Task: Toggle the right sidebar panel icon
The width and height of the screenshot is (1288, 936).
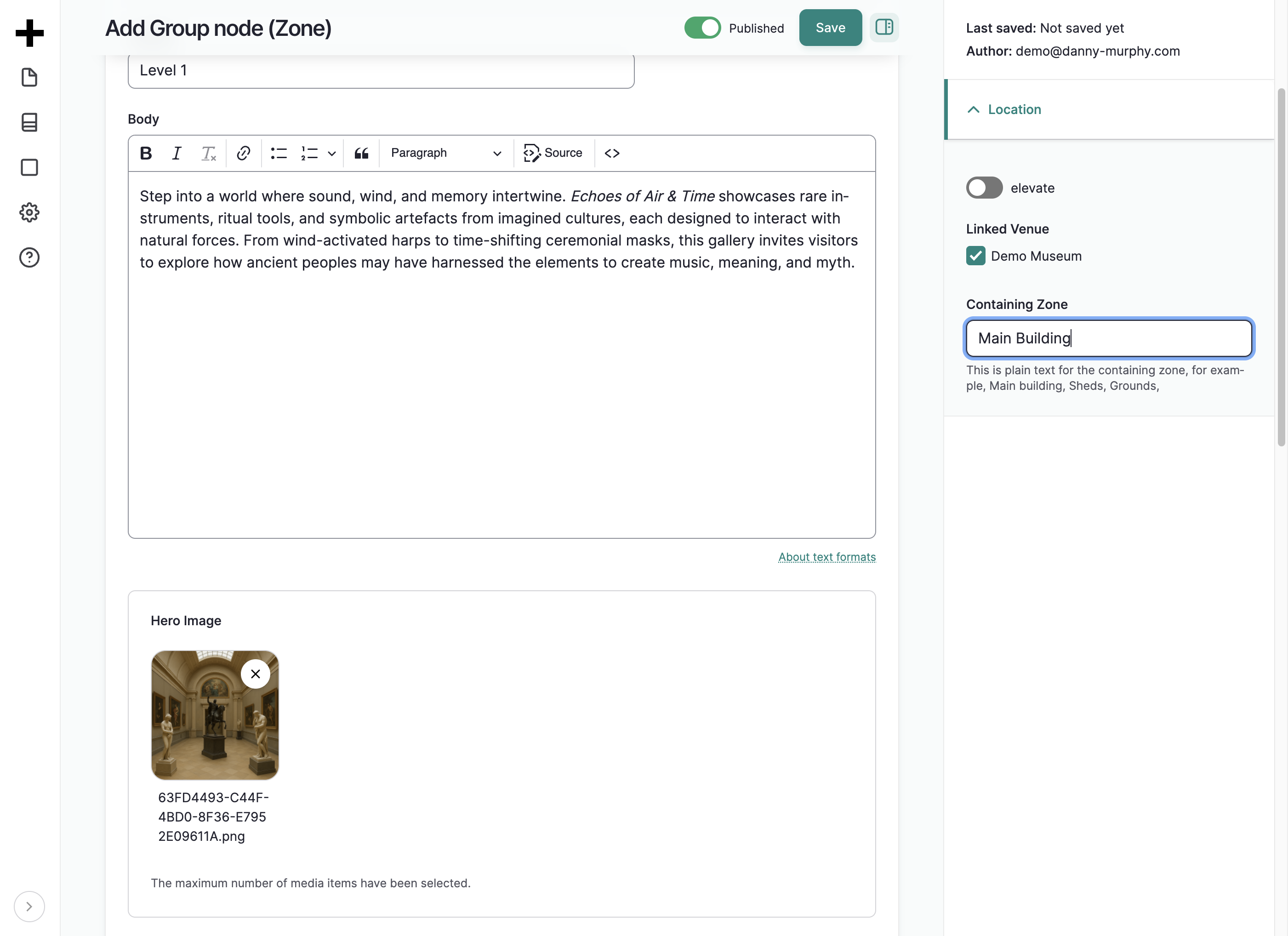Action: click(x=884, y=27)
